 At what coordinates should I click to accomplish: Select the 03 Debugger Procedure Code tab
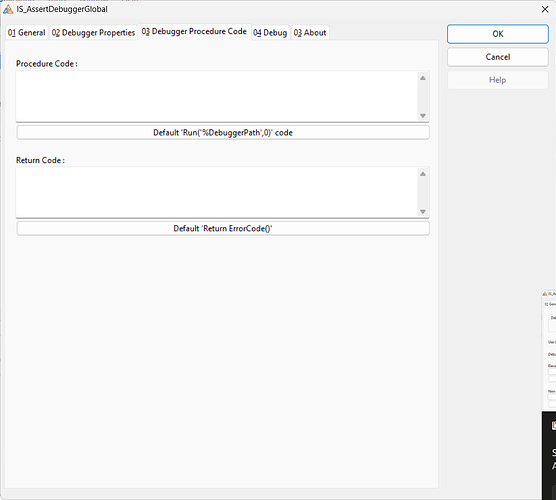tap(194, 32)
